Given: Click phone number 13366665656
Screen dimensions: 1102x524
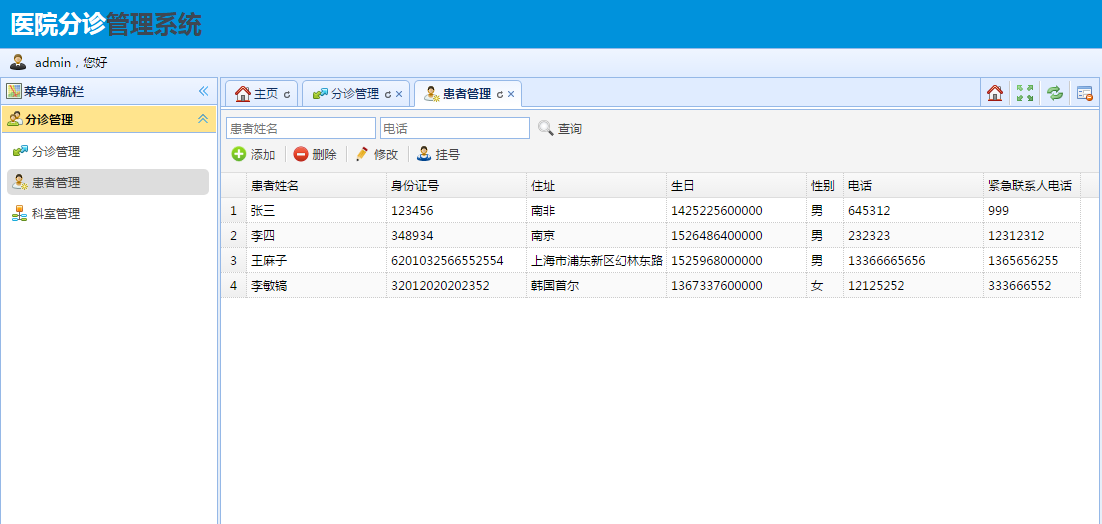Looking at the screenshot, I should click(x=886, y=261).
